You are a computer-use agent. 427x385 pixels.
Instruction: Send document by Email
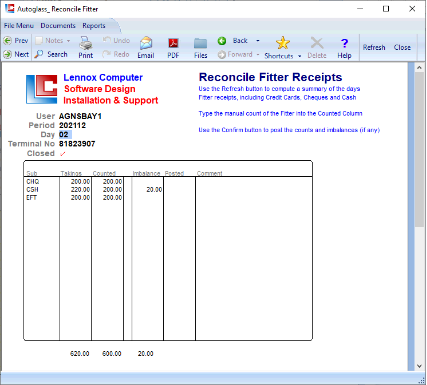click(x=146, y=48)
